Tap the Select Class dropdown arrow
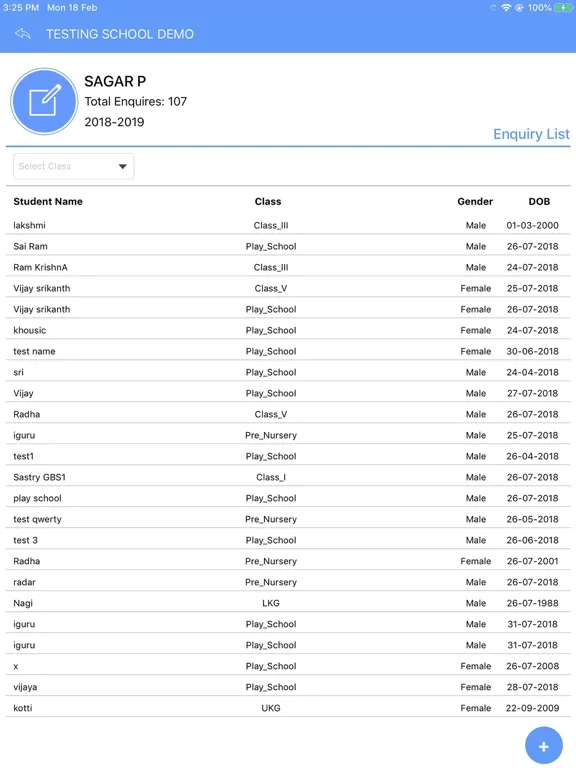The height and width of the screenshot is (768, 576). click(x=122, y=167)
